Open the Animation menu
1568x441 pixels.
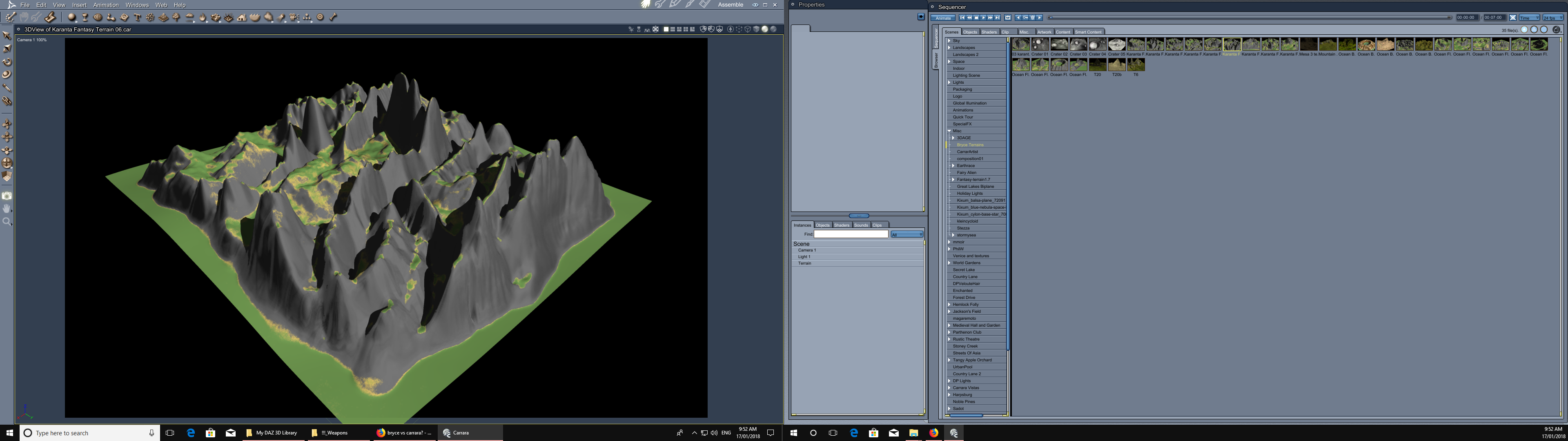pos(106,5)
